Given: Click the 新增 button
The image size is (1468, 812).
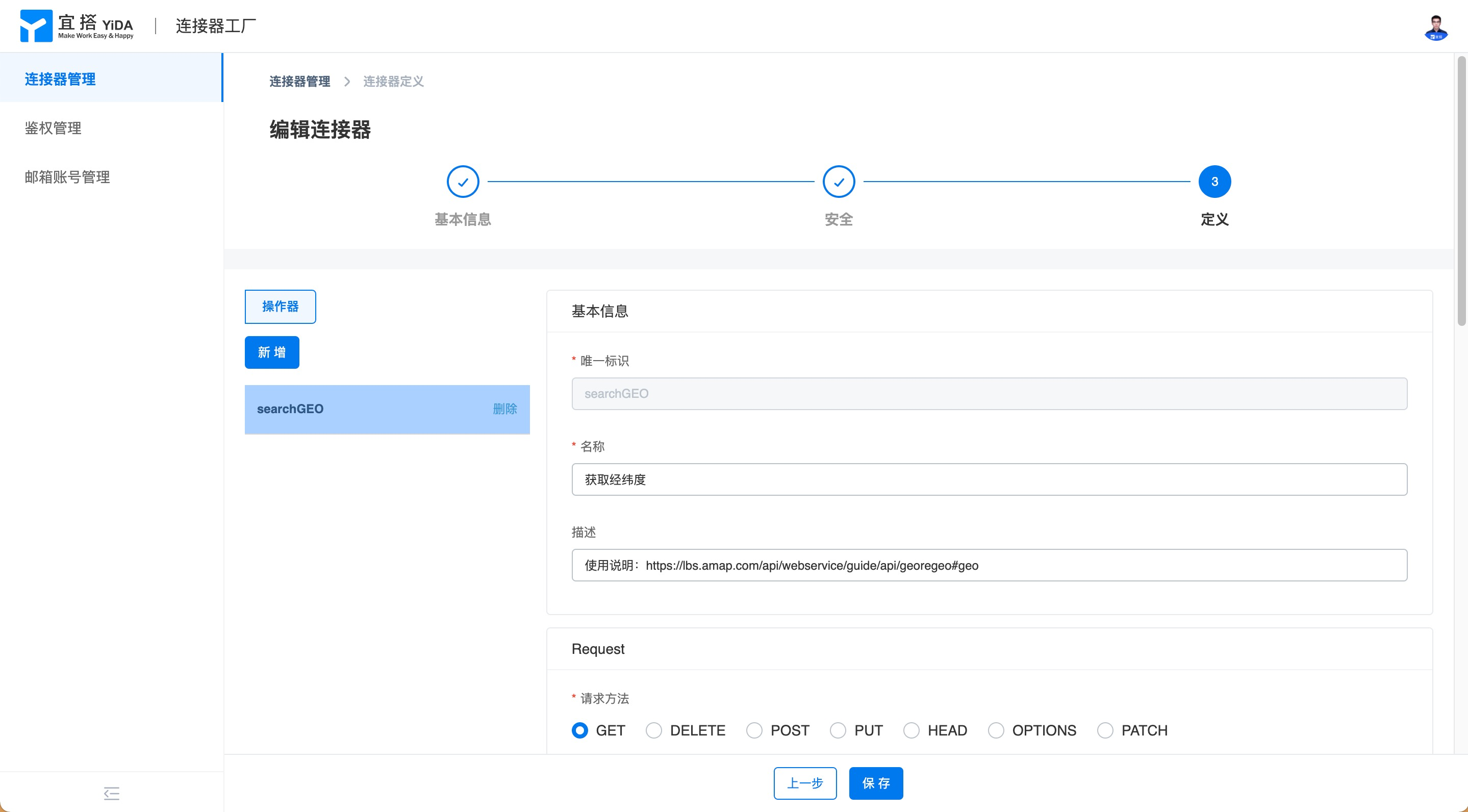Looking at the screenshot, I should (x=272, y=352).
